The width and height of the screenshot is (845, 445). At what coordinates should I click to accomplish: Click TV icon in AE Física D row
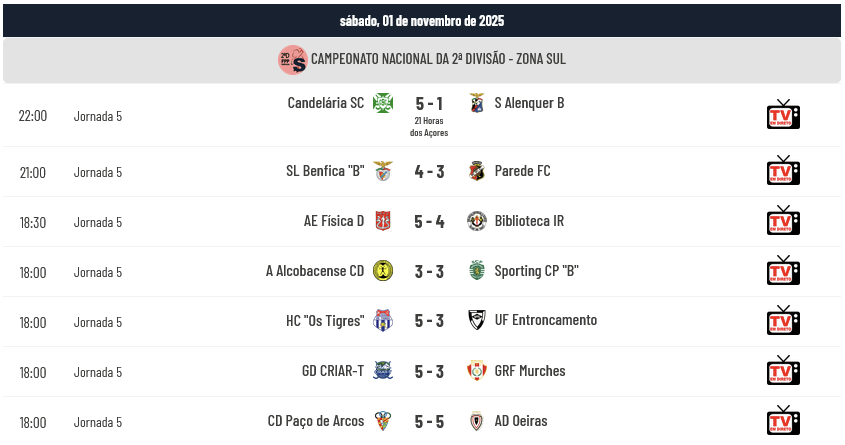tap(783, 221)
